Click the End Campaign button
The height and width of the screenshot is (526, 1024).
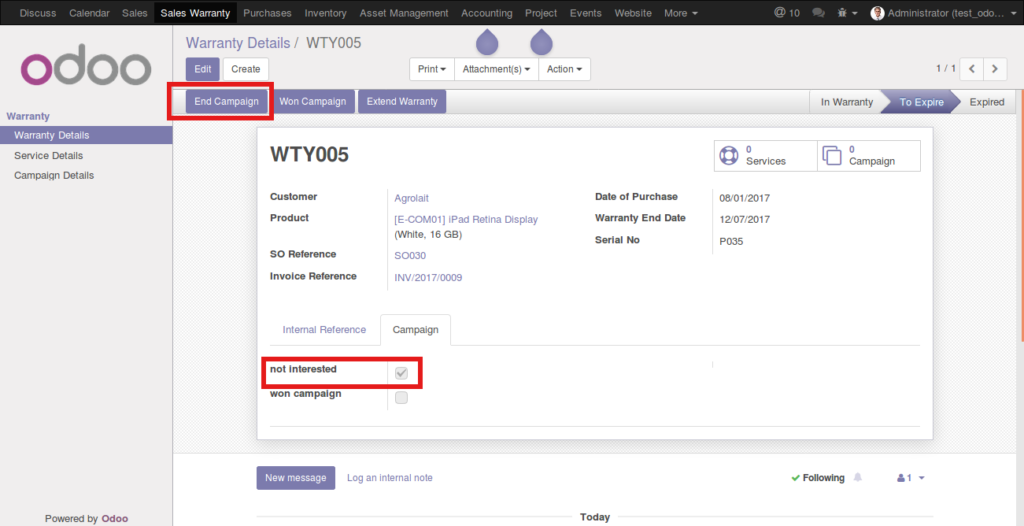pos(227,102)
